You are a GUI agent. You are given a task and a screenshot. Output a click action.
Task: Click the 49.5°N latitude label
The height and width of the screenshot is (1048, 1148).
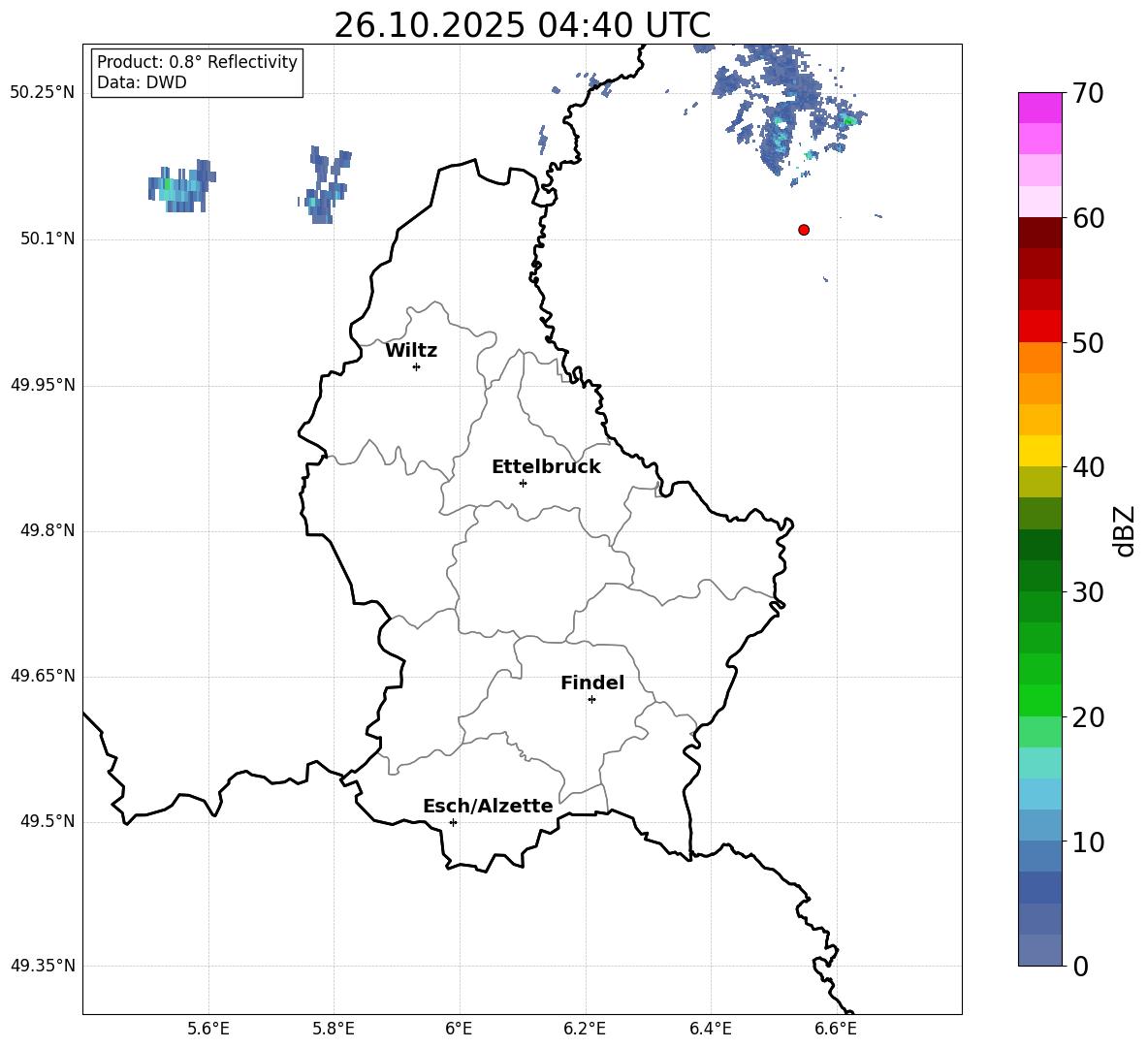(x=48, y=821)
